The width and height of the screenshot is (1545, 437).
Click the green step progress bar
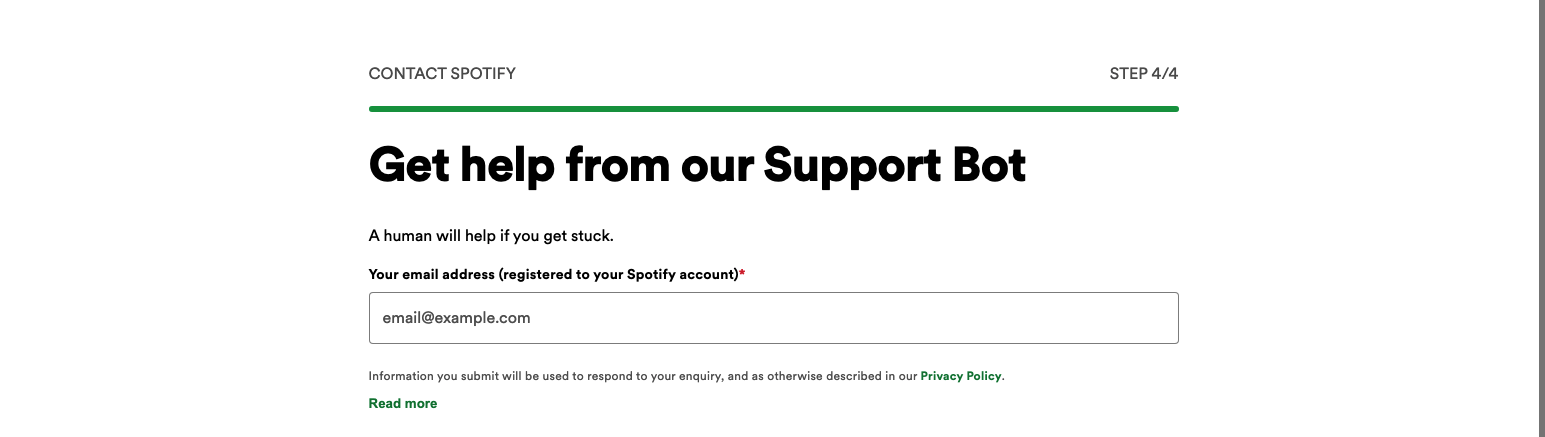pyautogui.click(x=773, y=109)
